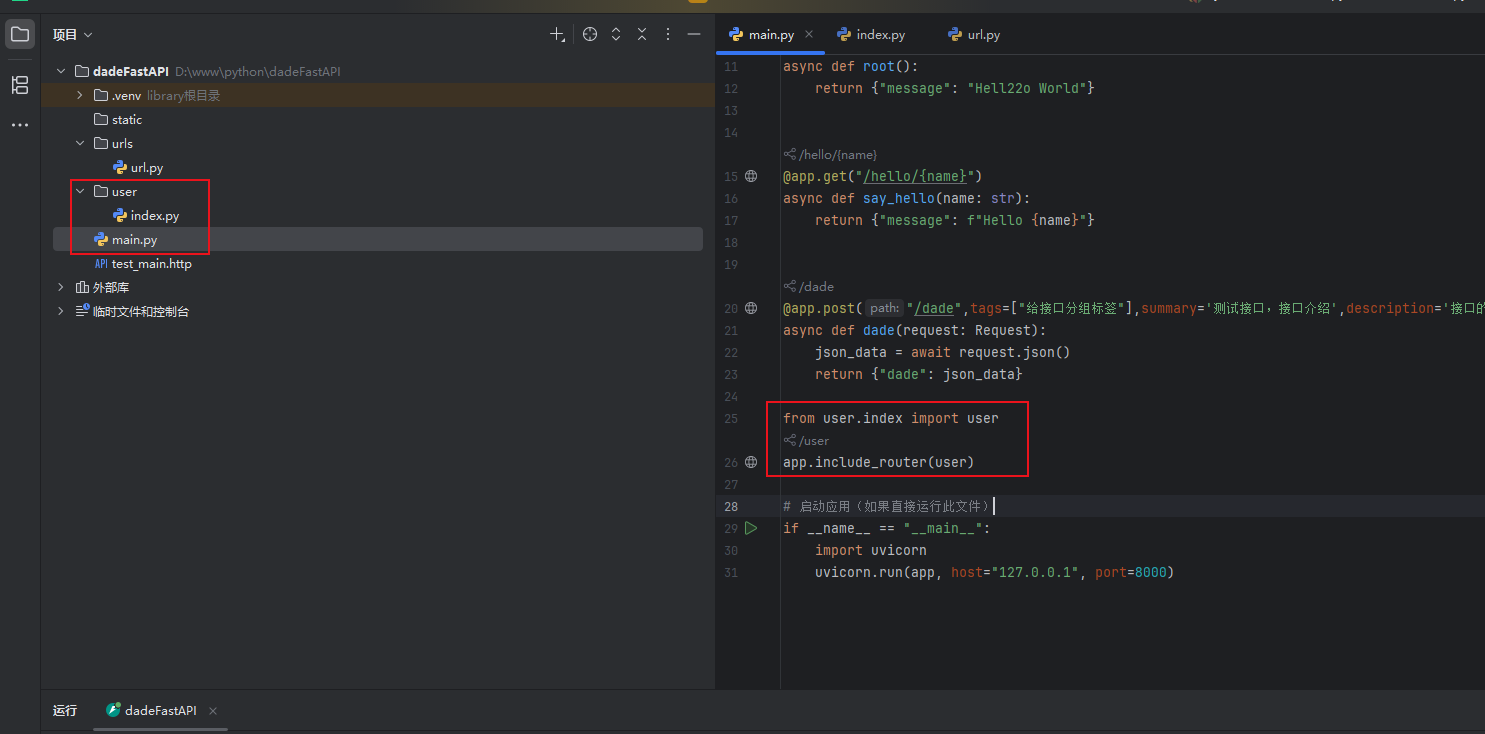Open the project panel options menu with three dots

point(668,34)
